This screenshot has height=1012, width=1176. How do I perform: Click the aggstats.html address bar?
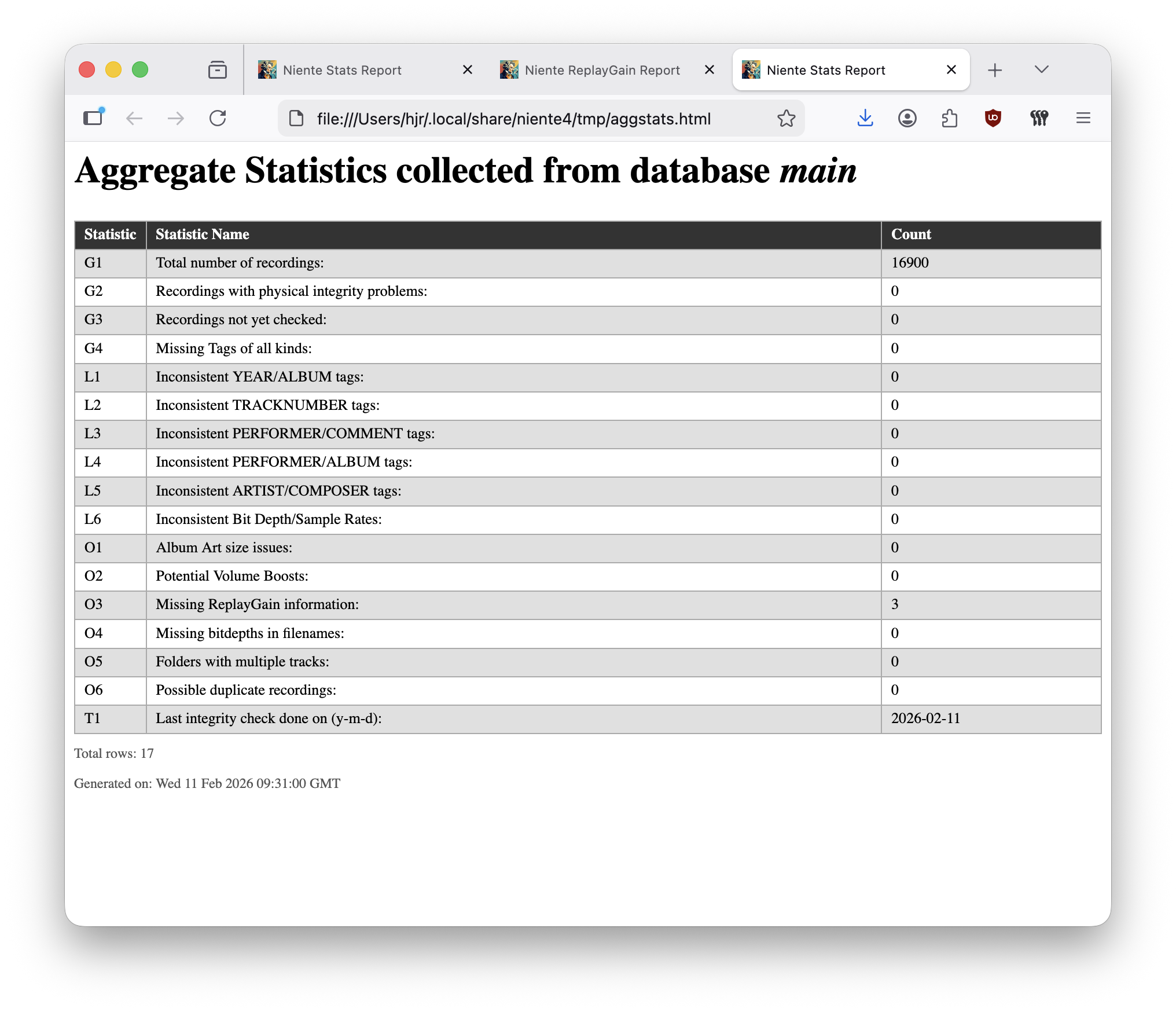[x=513, y=119]
